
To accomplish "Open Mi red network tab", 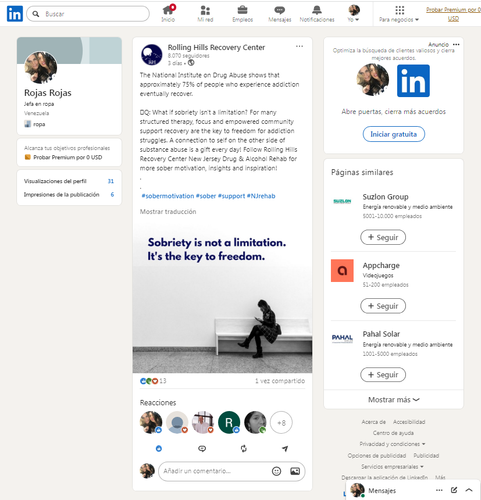I will pyautogui.click(x=205, y=14).
